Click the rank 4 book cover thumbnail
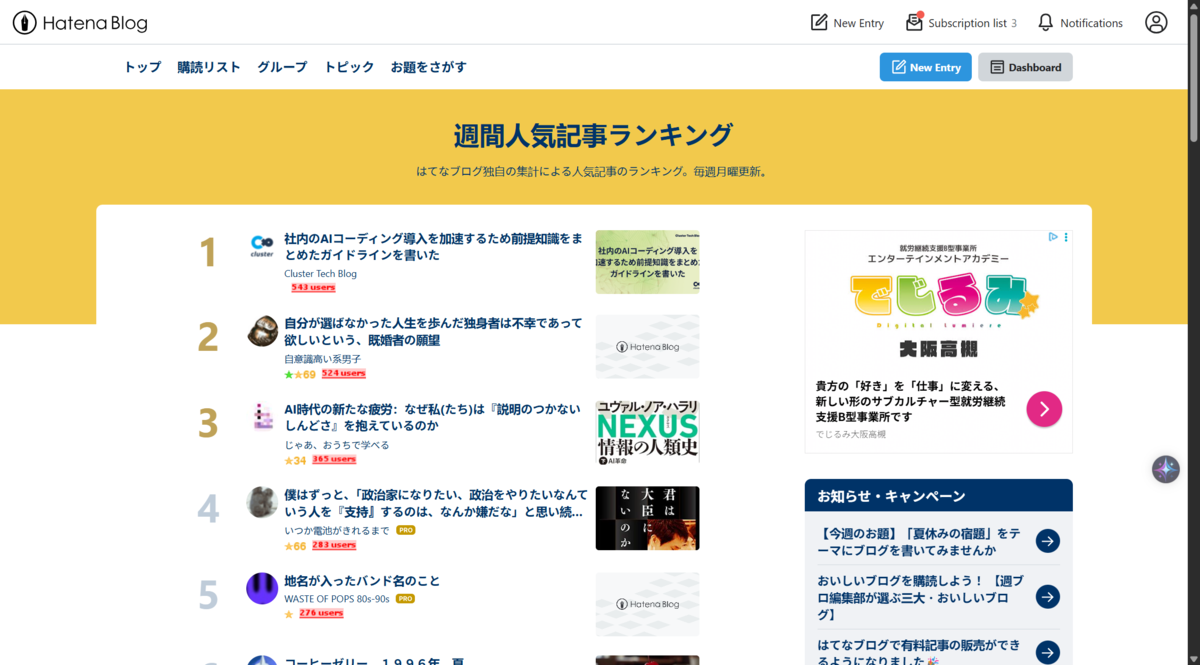The height and width of the screenshot is (665, 1200). [647, 518]
